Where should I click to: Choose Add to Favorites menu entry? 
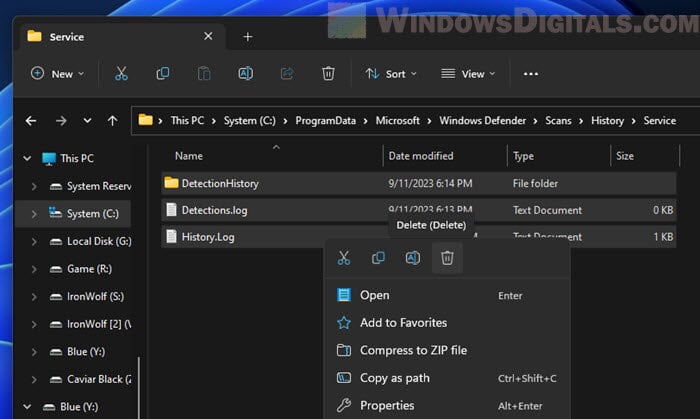tap(447, 323)
